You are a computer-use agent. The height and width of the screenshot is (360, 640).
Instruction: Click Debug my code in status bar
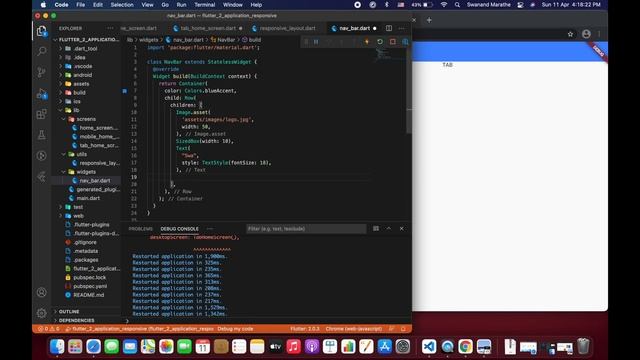click(235, 329)
